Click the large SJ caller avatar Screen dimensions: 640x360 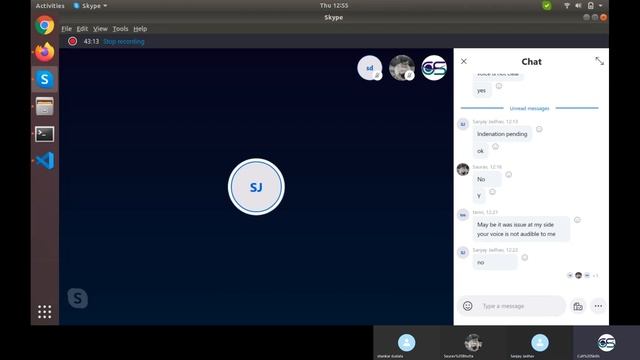(256, 187)
